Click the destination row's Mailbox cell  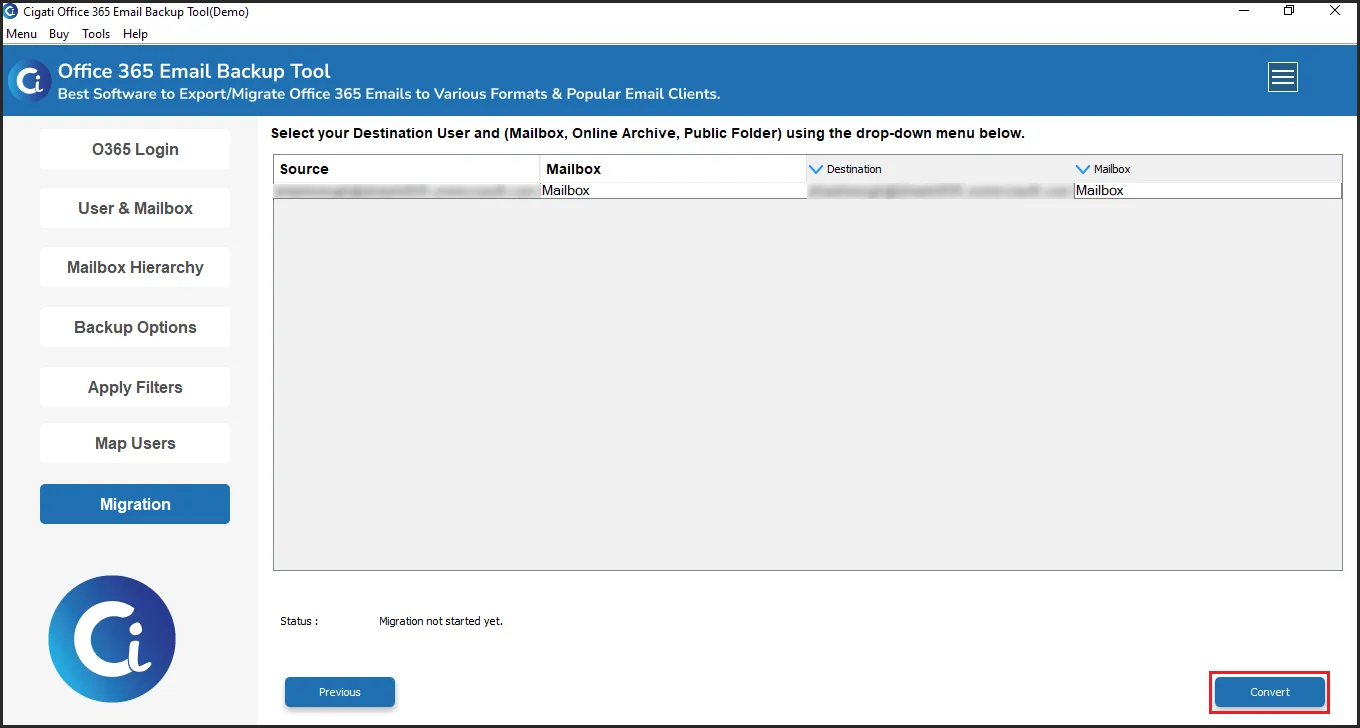1208,190
